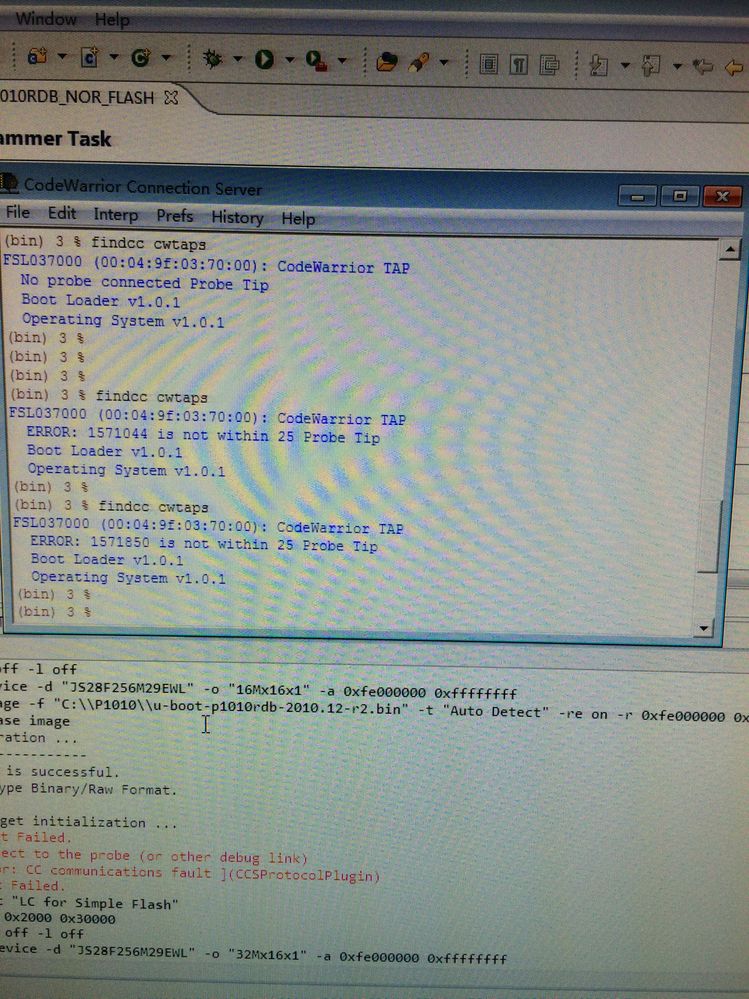The height and width of the screenshot is (999, 749).
Task: Open dropdown next to New class icon
Action: (x=166, y=57)
